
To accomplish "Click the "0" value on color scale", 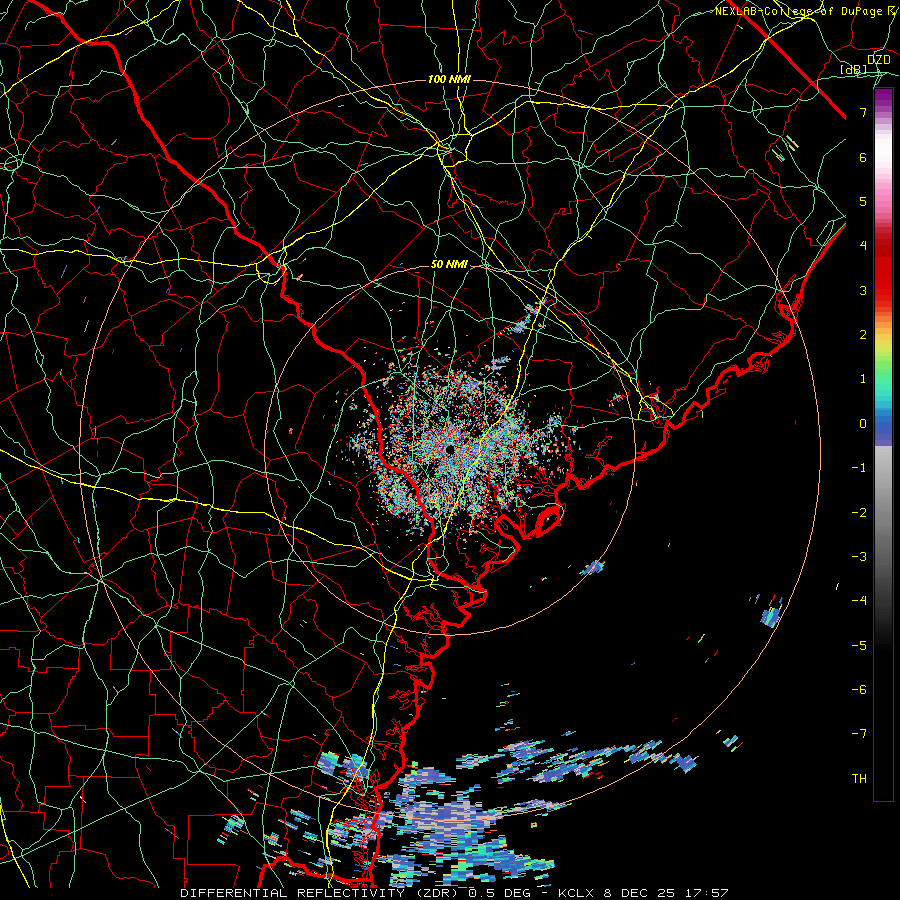I will pyautogui.click(x=863, y=424).
